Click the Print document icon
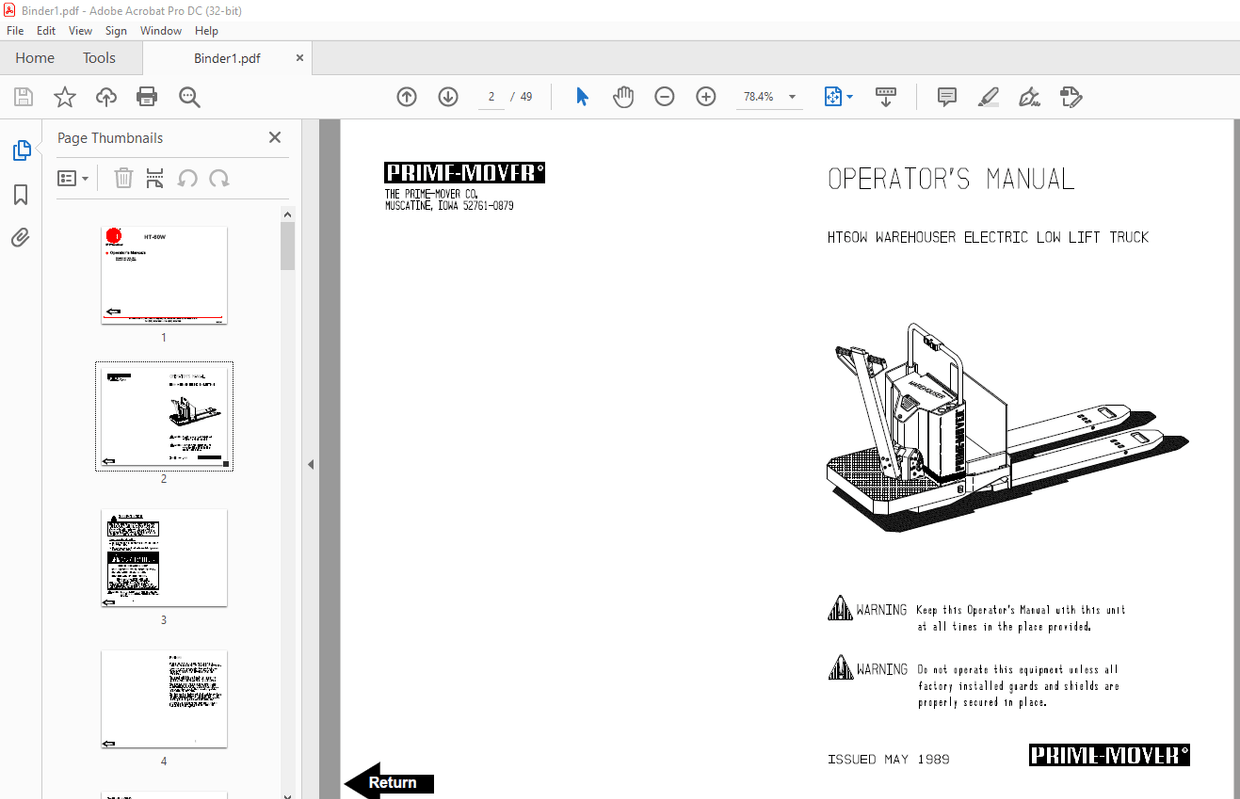1240x799 pixels. click(x=147, y=96)
